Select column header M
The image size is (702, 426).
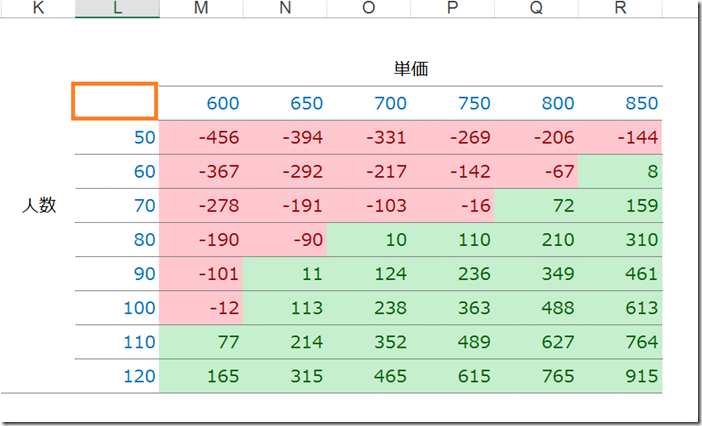coord(201,9)
